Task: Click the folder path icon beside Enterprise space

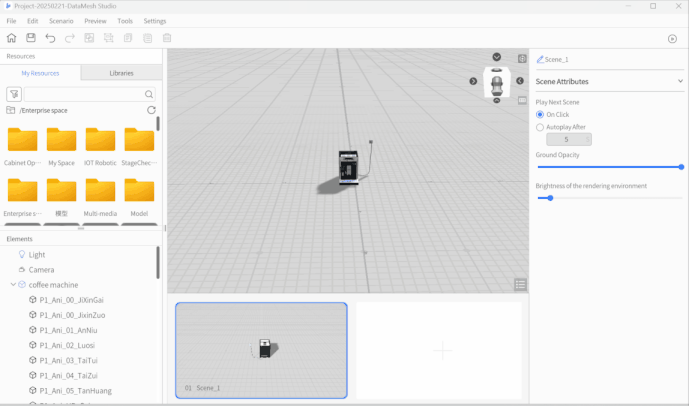Action: pyautogui.click(x=11, y=110)
